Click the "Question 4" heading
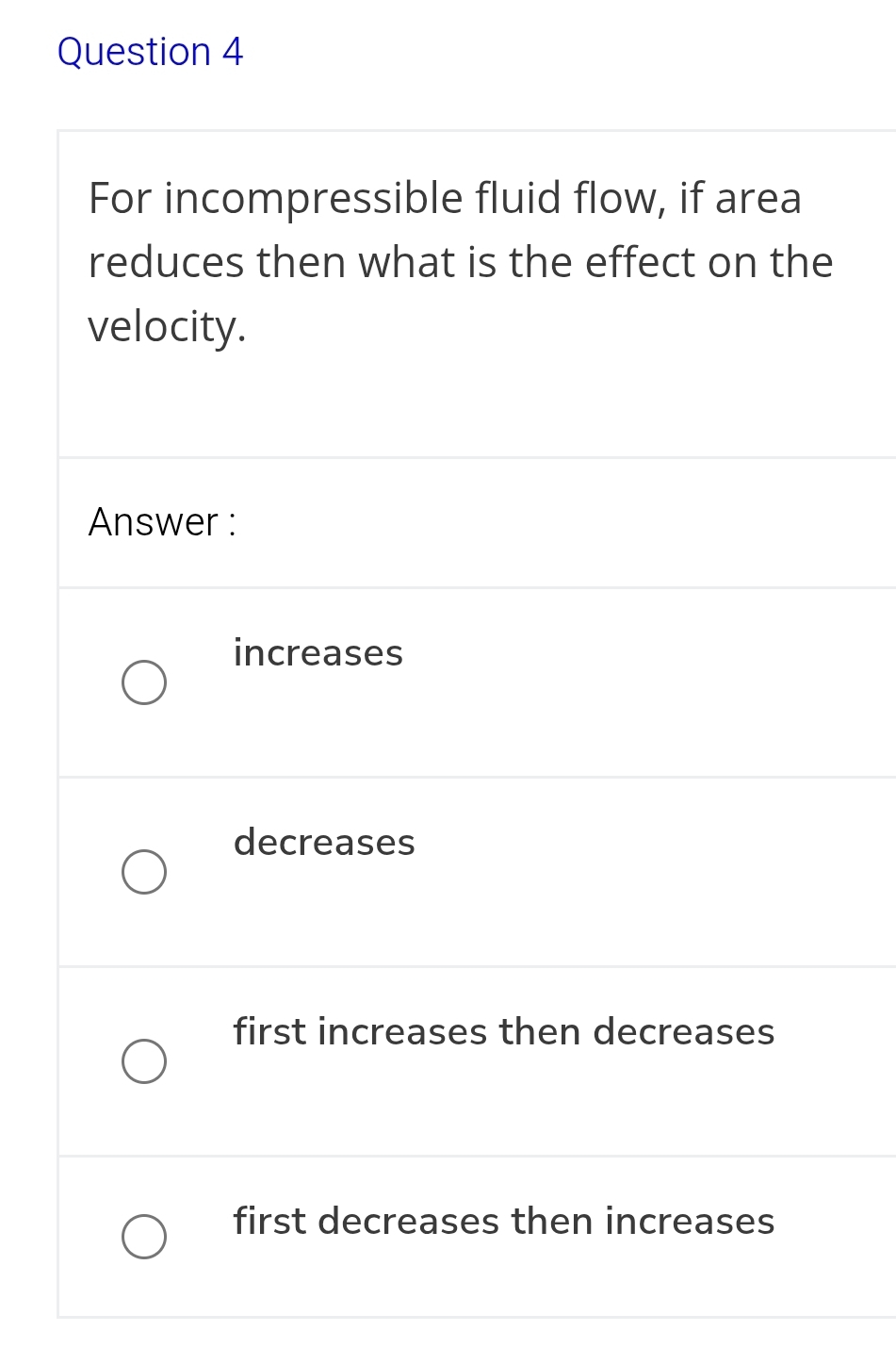Image resolution: width=896 pixels, height=1347 pixels. coord(150,52)
